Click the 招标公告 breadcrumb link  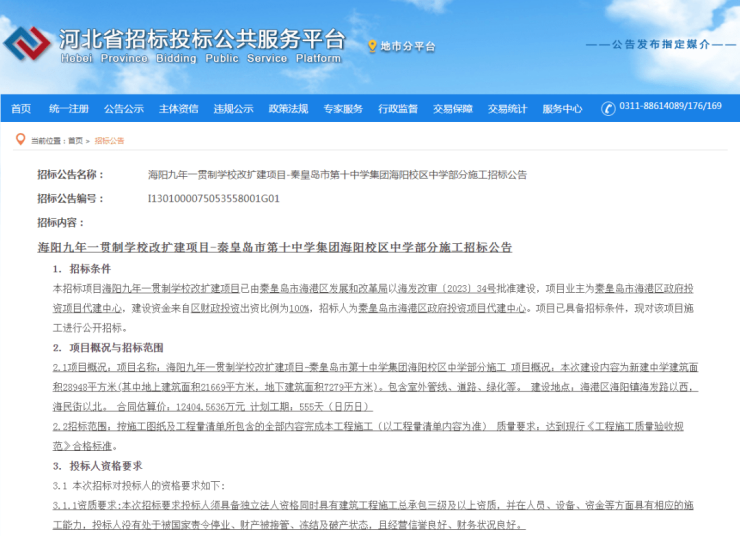click(x=109, y=141)
